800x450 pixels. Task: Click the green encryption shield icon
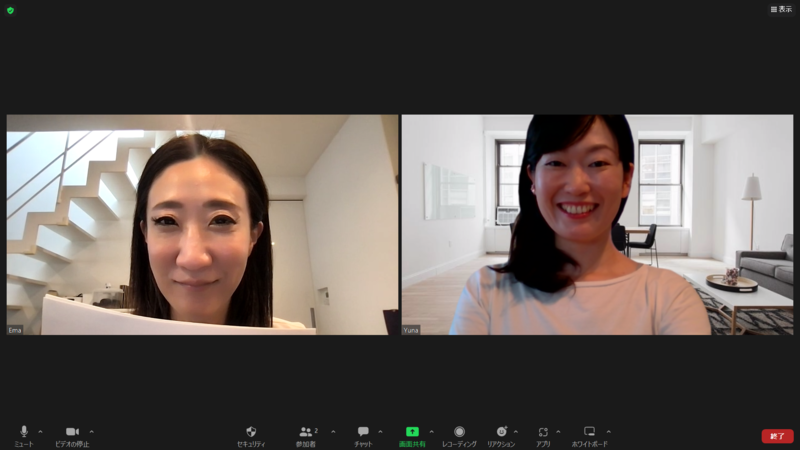coord(10,10)
